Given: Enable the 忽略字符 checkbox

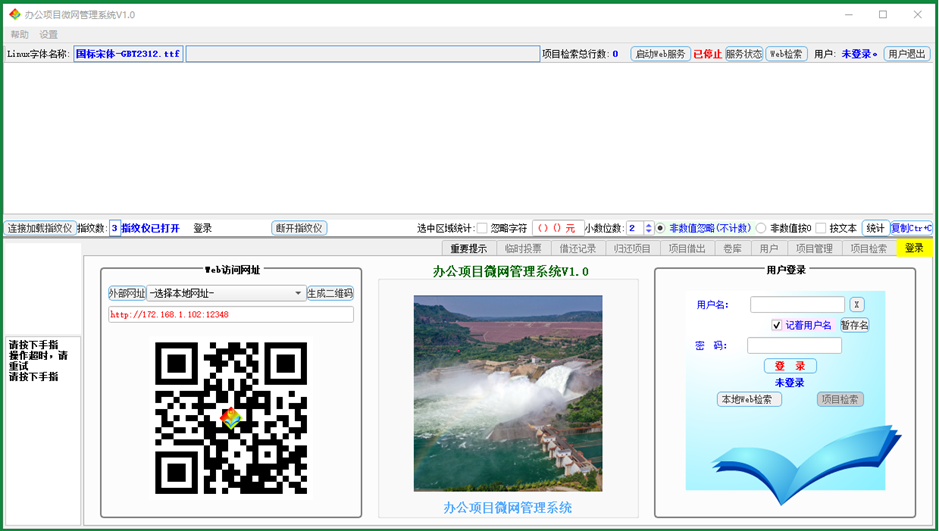Looking at the screenshot, I should pyautogui.click(x=483, y=228).
